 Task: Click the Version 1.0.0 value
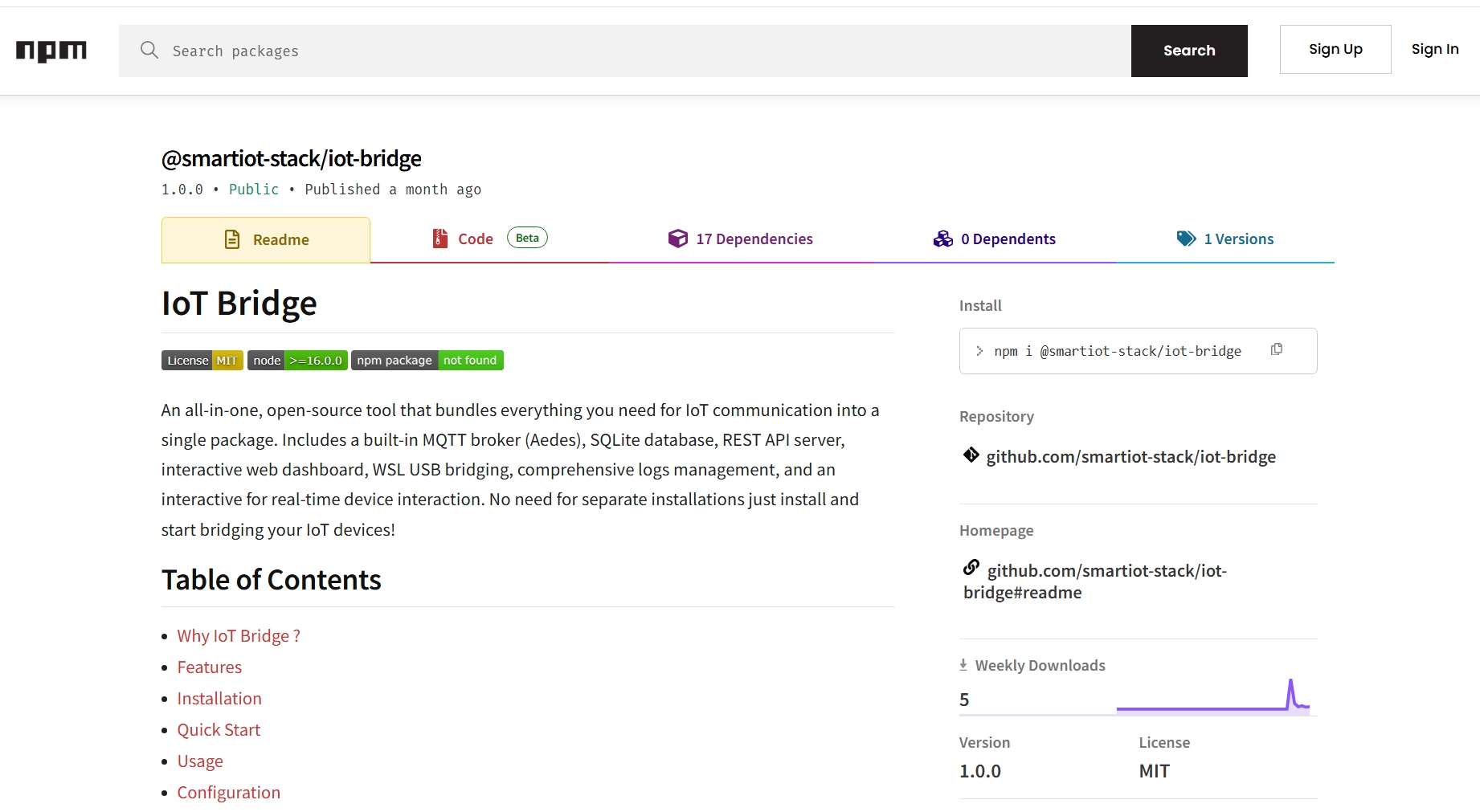pyautogui.click(x=980, y=771)
